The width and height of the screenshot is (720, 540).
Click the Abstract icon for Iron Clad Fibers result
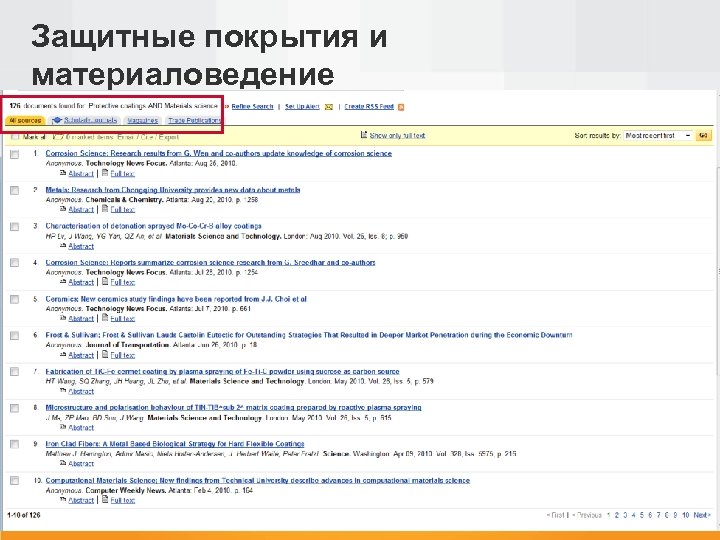point(63,463)
